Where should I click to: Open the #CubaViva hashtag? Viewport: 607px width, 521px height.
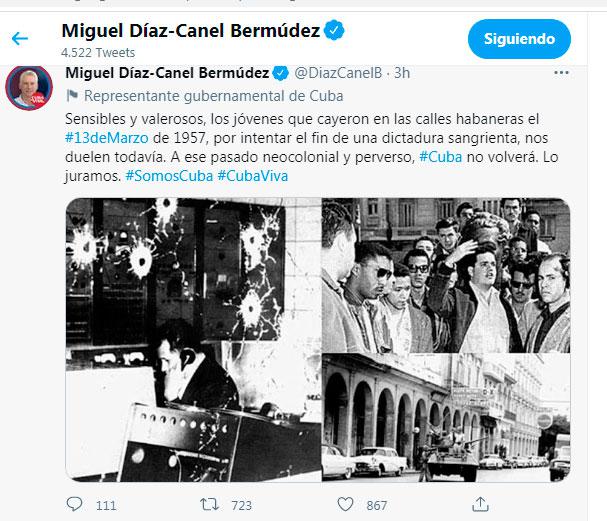253,176
